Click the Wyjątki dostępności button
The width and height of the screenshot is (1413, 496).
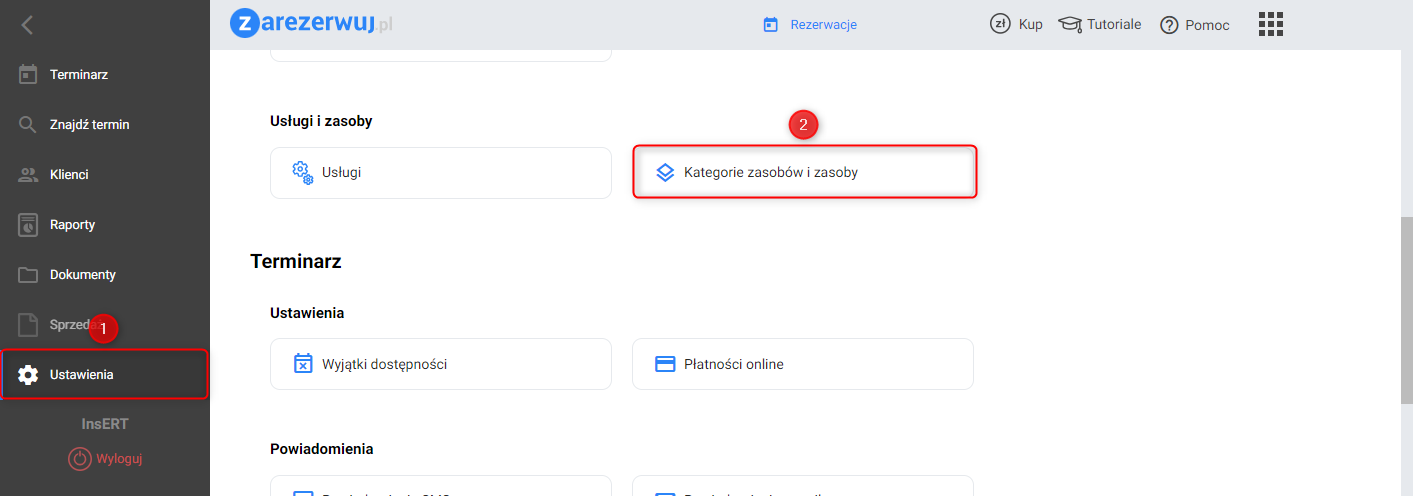coord(440,364)
